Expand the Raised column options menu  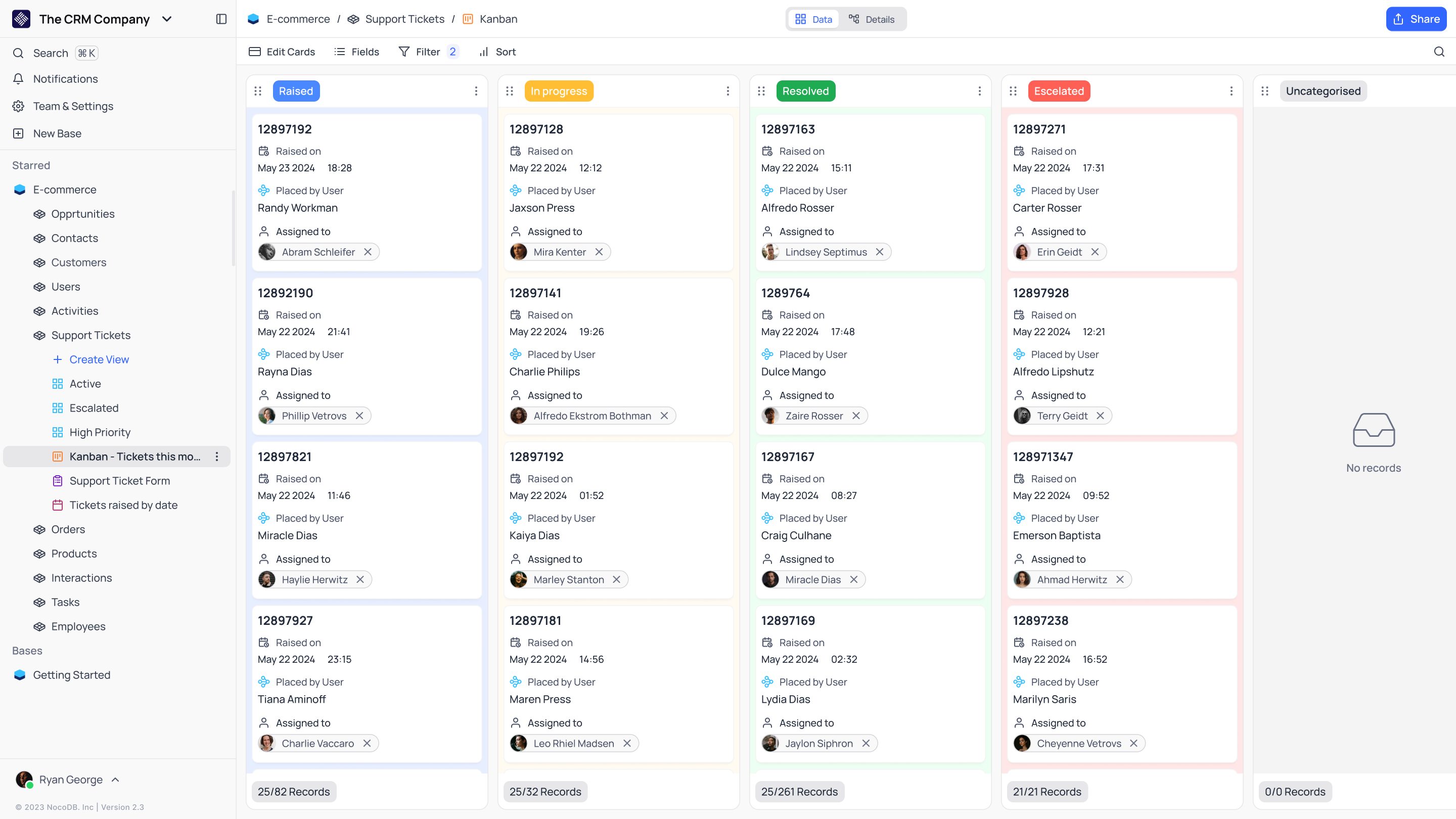(x=477, y=91)
